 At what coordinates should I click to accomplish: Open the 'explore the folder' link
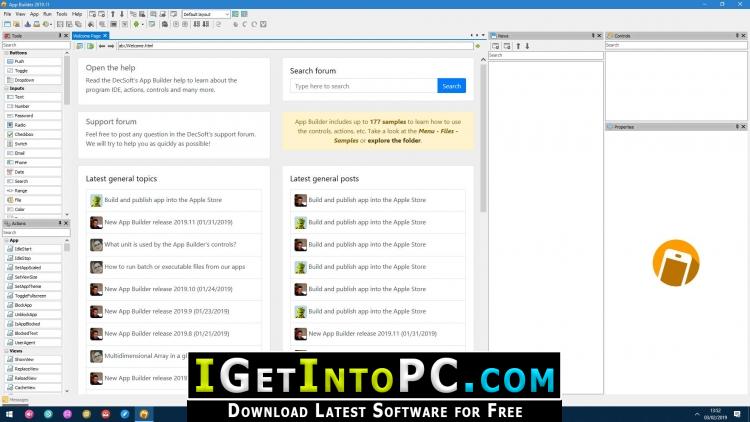point(394,141)
